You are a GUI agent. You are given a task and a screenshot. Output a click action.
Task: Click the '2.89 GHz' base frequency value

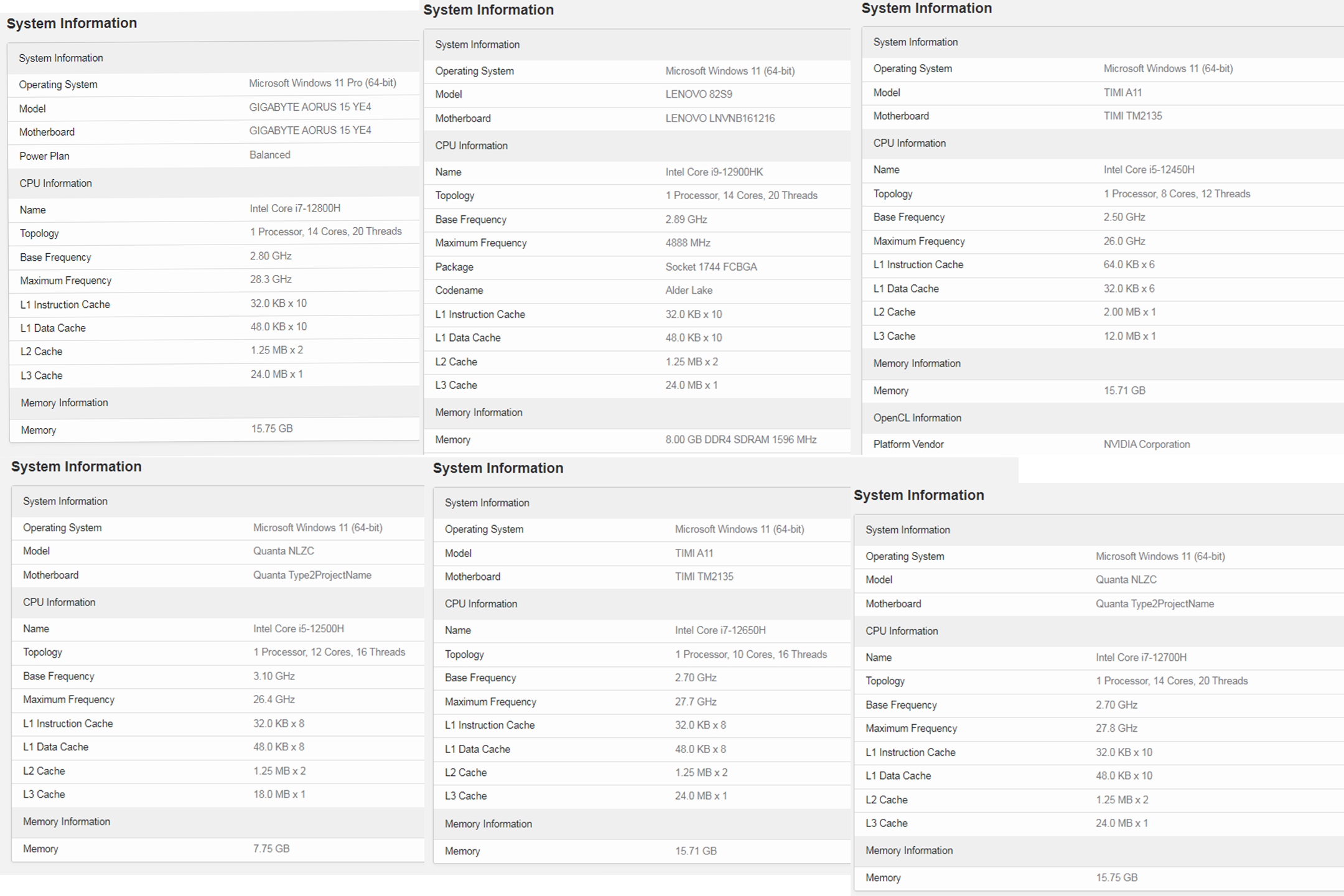tap(686, 220)
